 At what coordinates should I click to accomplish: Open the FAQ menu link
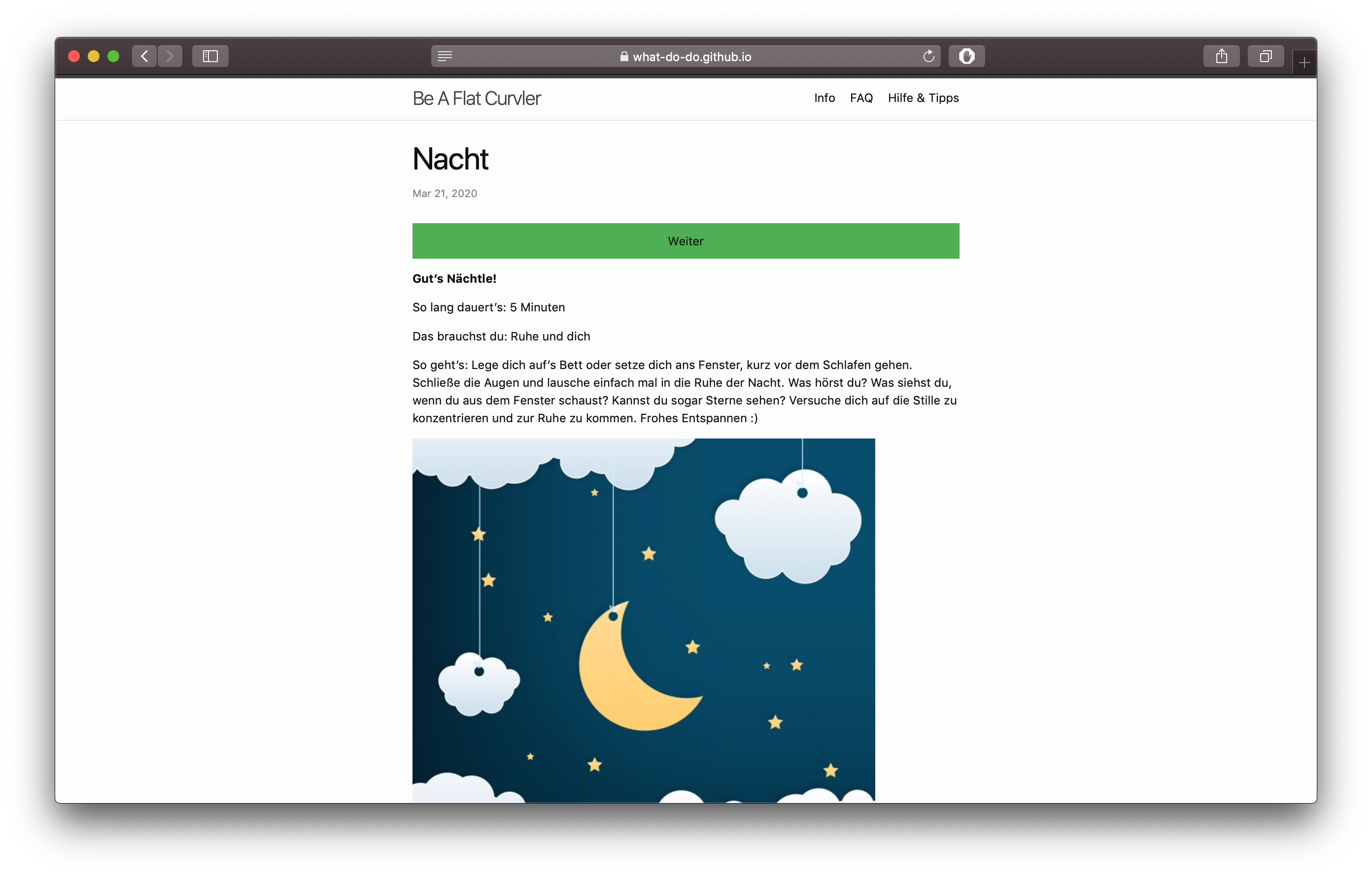[x=861, y=98]
